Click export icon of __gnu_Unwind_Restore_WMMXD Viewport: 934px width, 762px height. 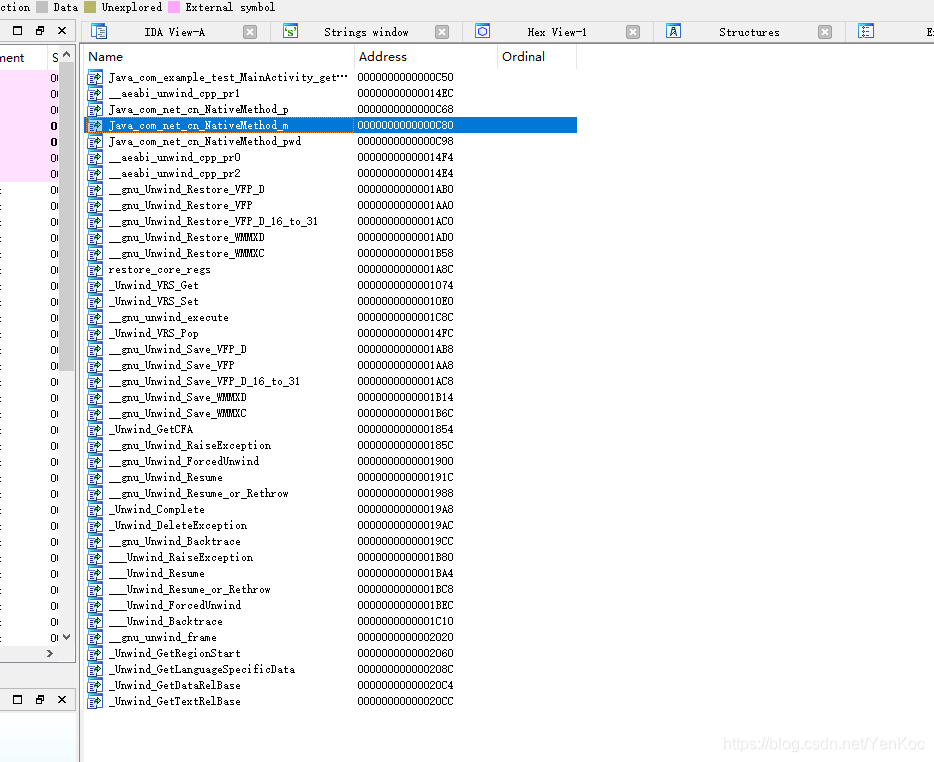[95, 238]
